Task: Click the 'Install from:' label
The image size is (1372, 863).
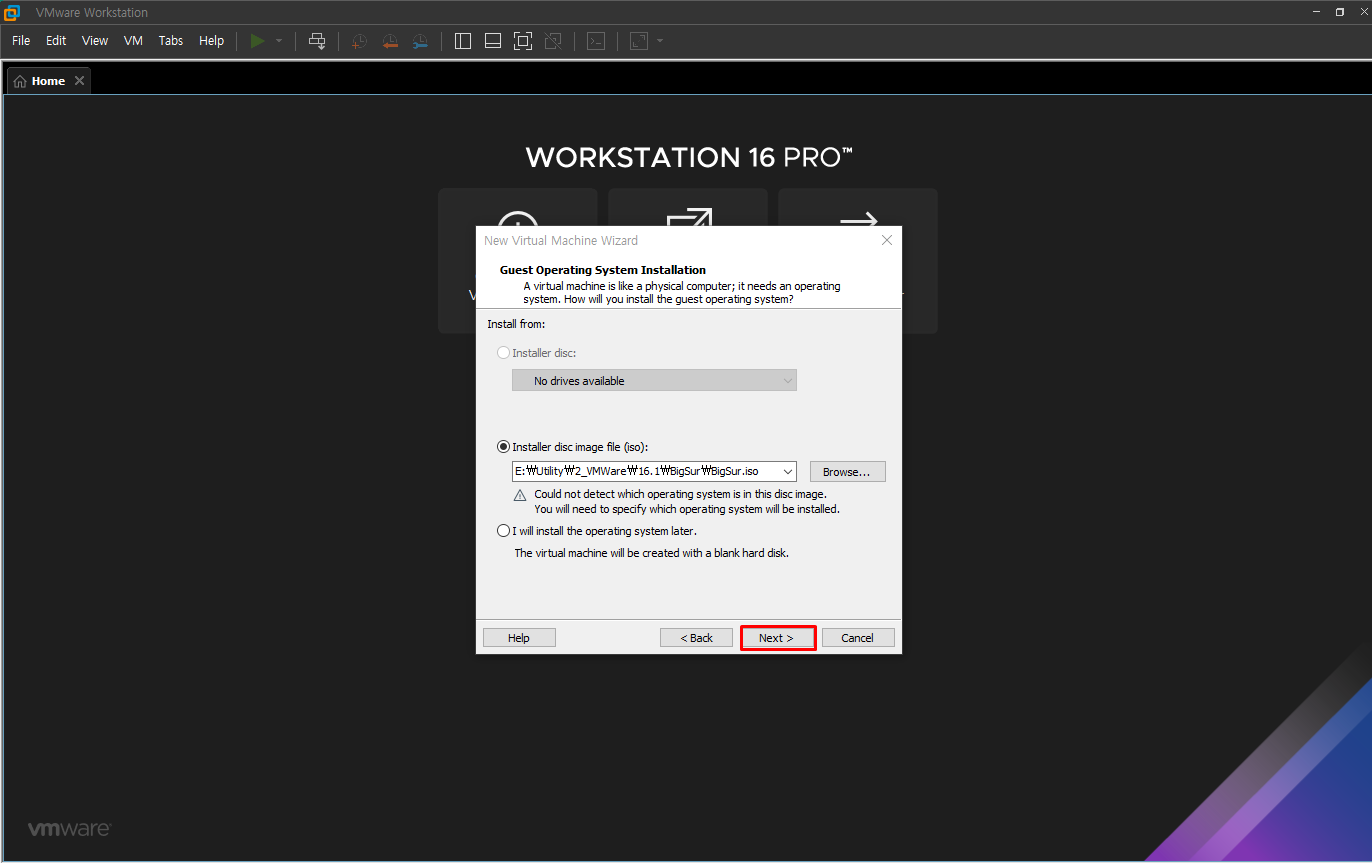Action: click(x=516, y=324)
